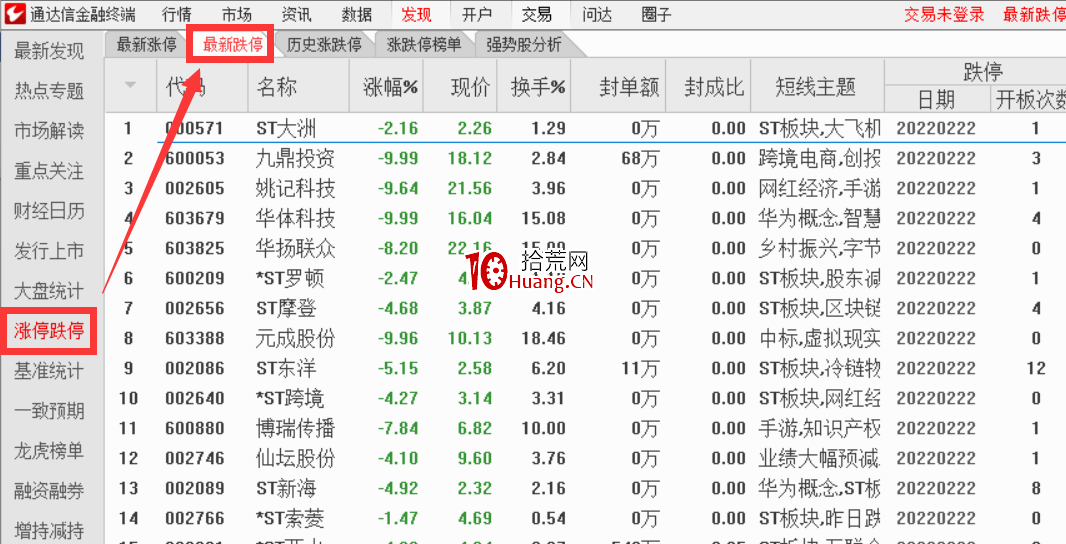Click the 交易未登录 status link

pyautogui.click(x=944, y=14)
